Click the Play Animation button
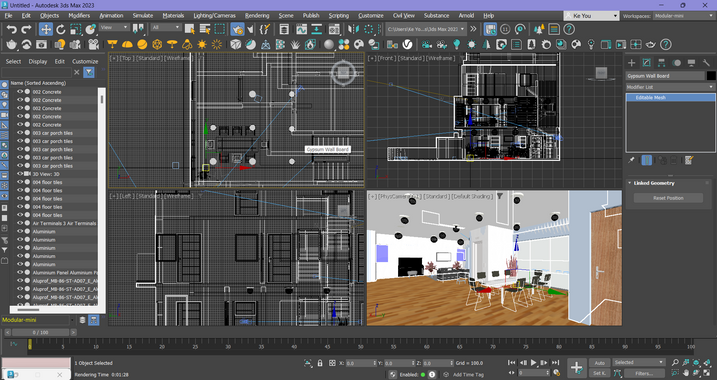 (x=534, y=363)
